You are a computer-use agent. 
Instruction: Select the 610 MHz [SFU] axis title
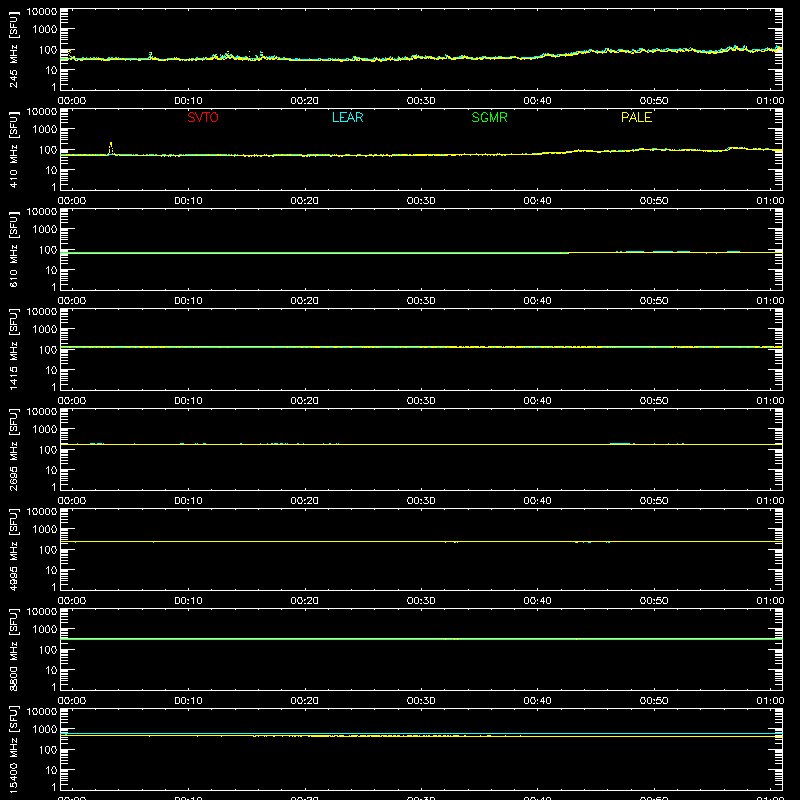point(13,249)
